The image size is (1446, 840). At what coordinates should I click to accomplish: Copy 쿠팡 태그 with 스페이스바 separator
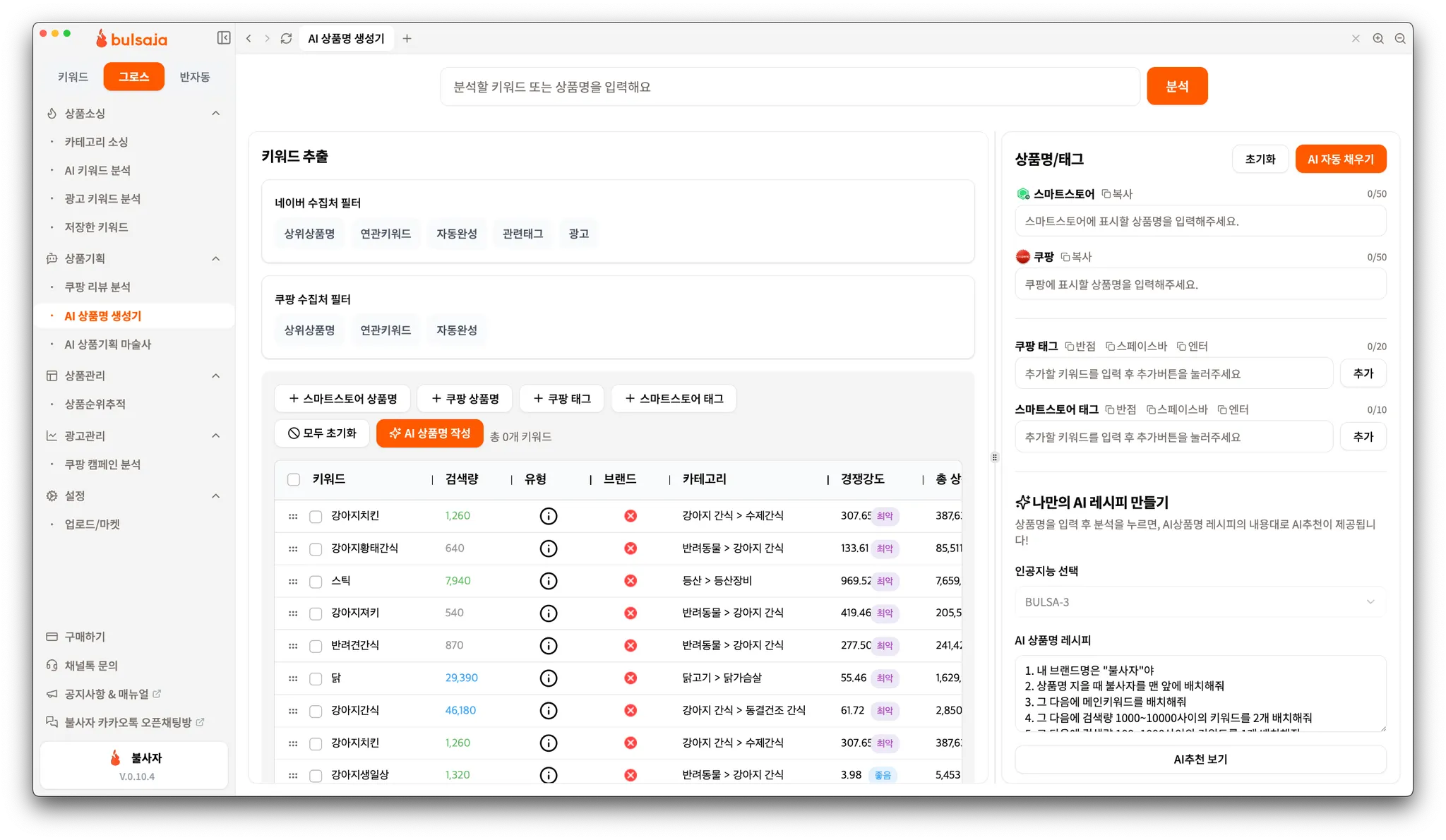pos(1136,346)
